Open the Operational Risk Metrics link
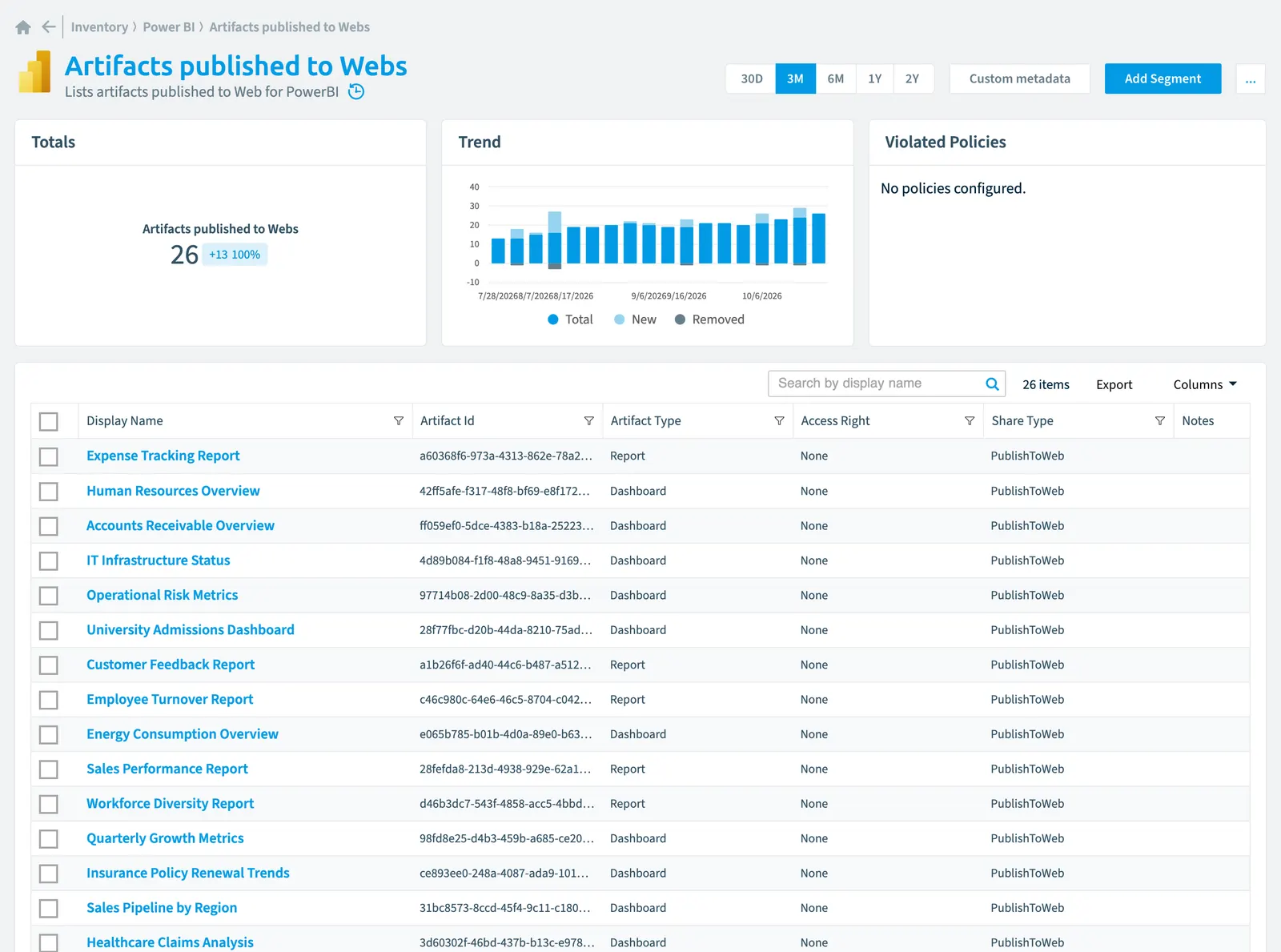Image resolution: width=1281 pixels, height=952 pixels. pyautogui.click(x=163, y=595)
